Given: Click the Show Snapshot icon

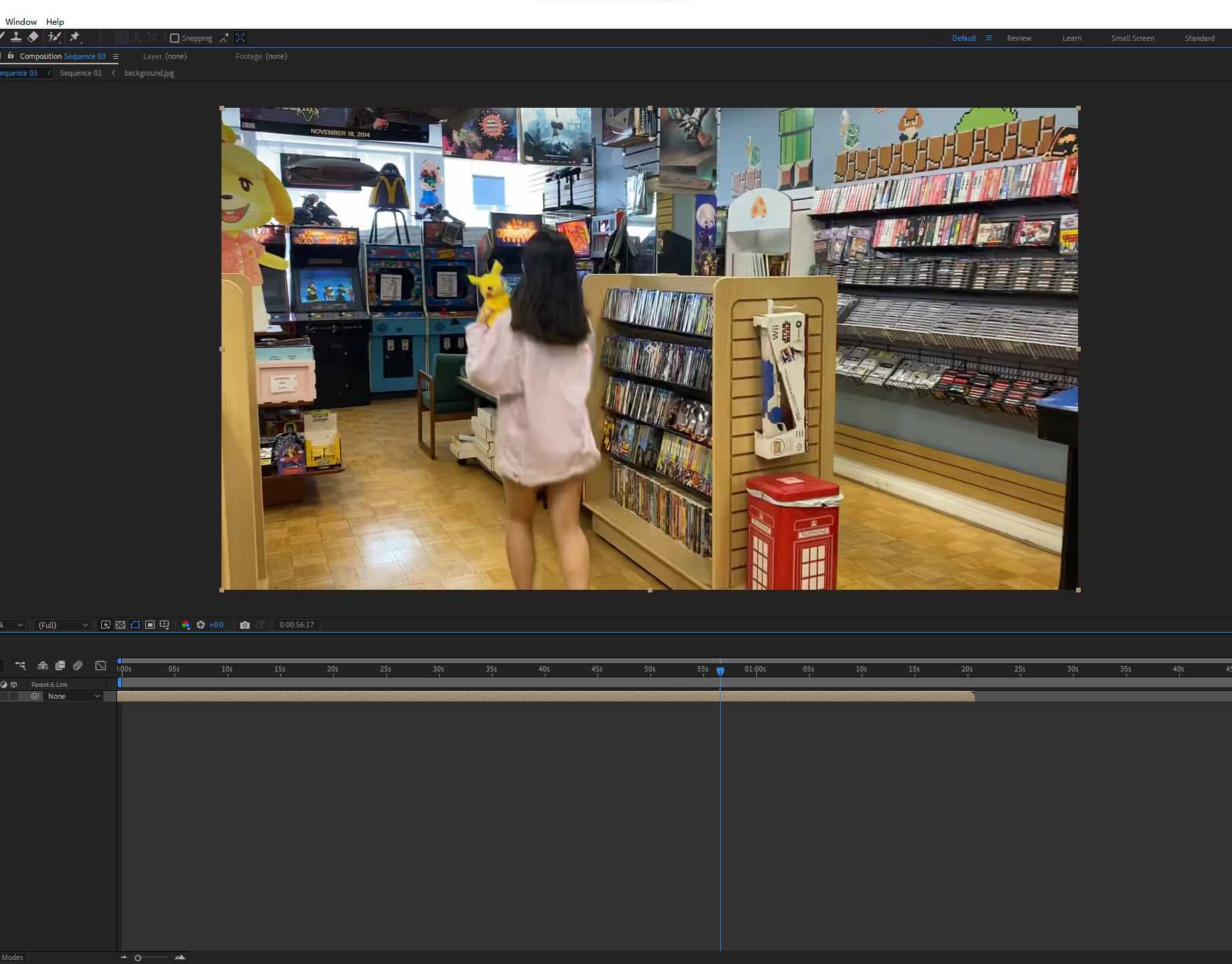Looking at the screenshot, I should [x=260, y=625].
